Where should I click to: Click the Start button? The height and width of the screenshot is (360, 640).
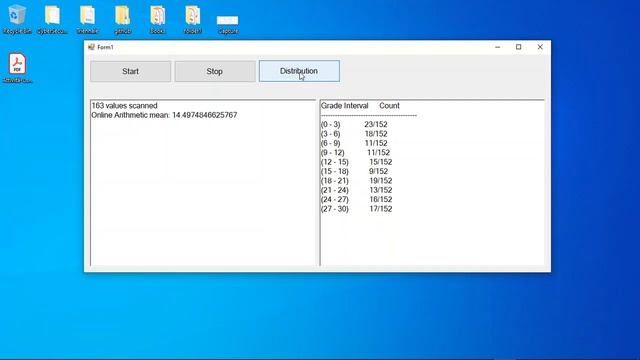pyautogui.click(x=131, y=71)
